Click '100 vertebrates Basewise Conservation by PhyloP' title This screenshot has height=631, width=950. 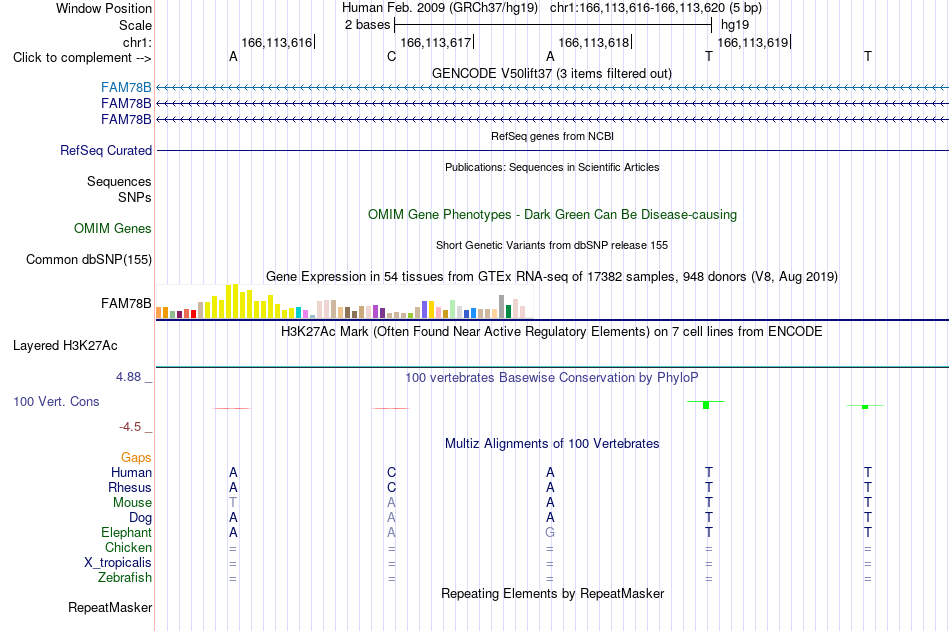pos(552,378)
